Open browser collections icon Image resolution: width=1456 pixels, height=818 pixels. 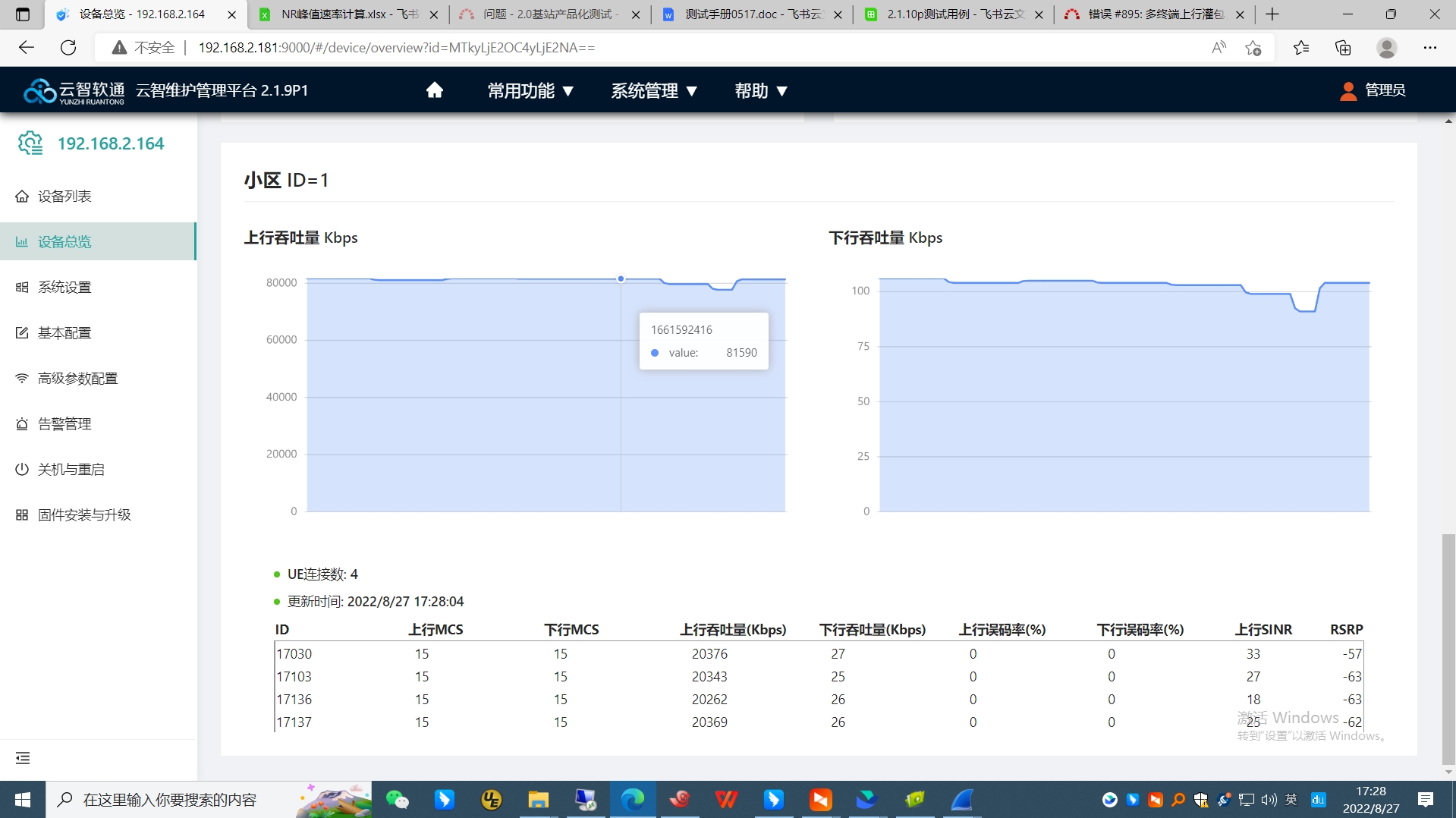point(1343,48)
